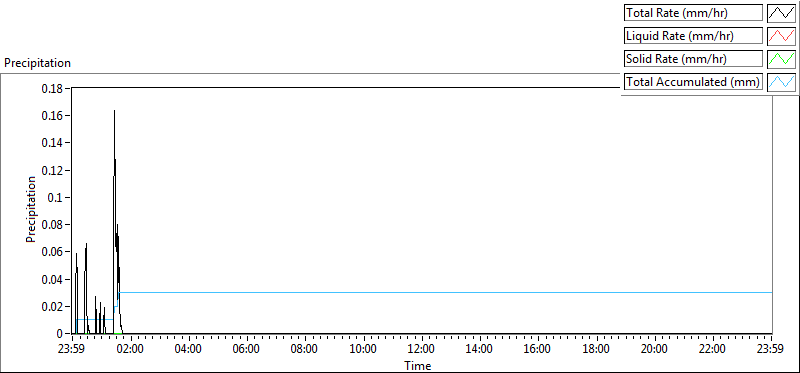
Task: Click the 22:00 time axis label
Action: (712, 350)
